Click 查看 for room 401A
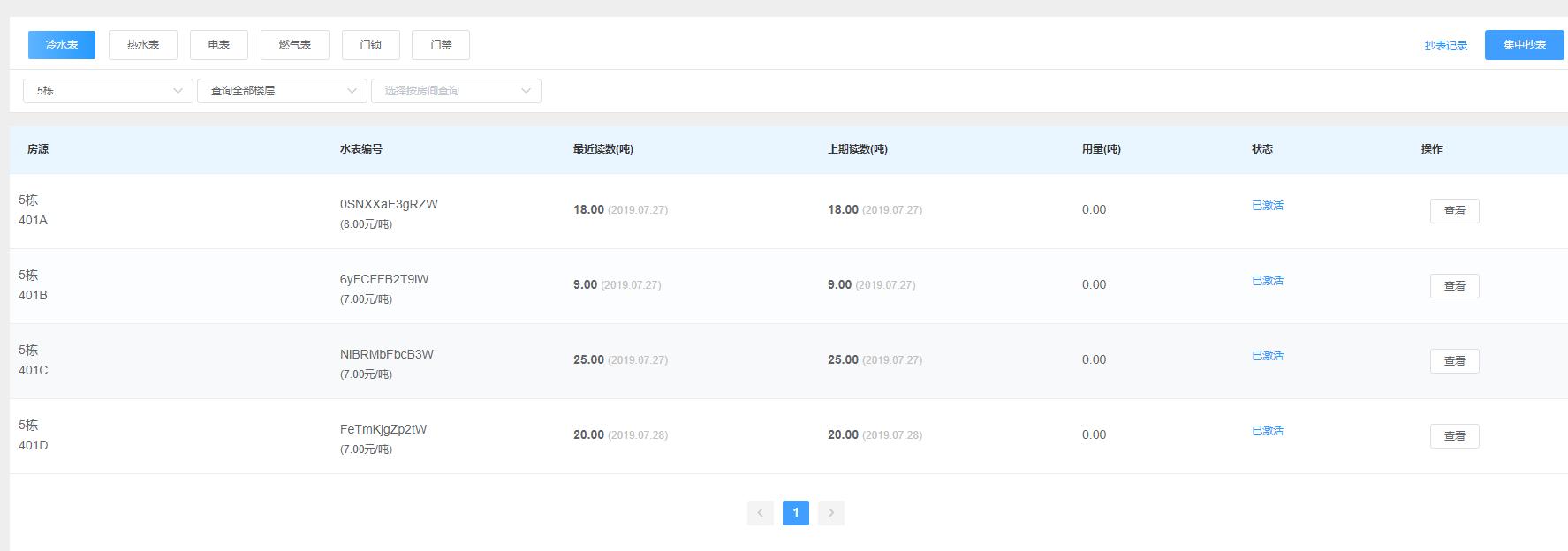 pos(1454,211)
